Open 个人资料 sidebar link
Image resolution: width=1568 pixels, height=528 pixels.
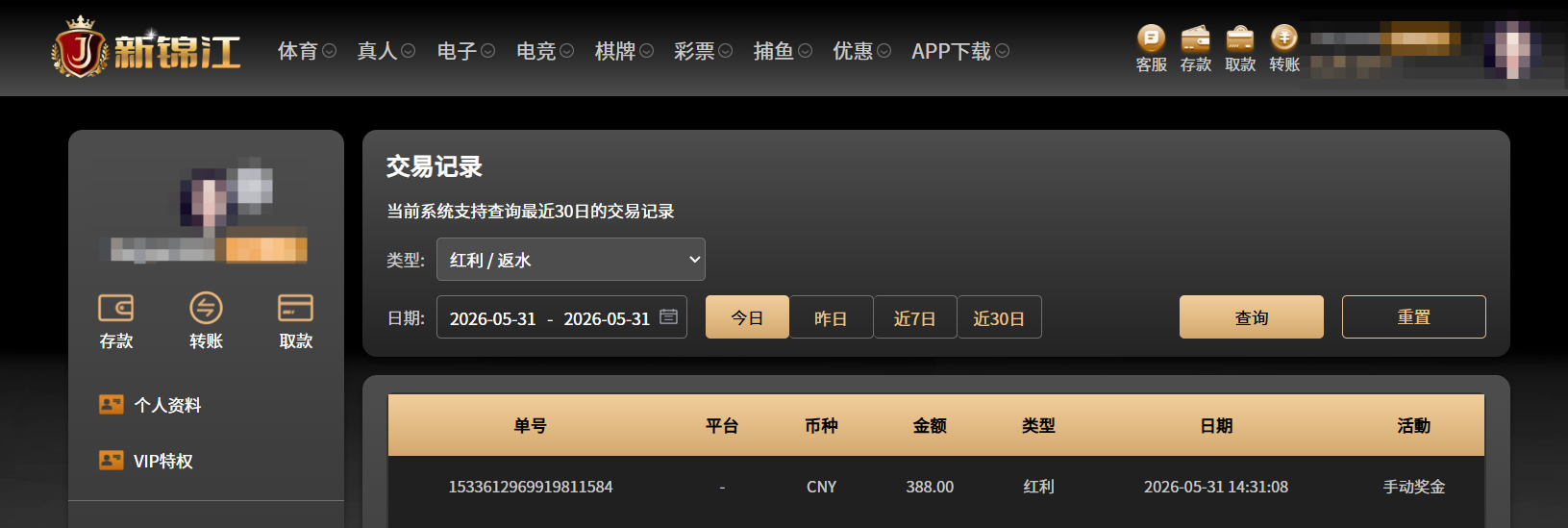167,405
